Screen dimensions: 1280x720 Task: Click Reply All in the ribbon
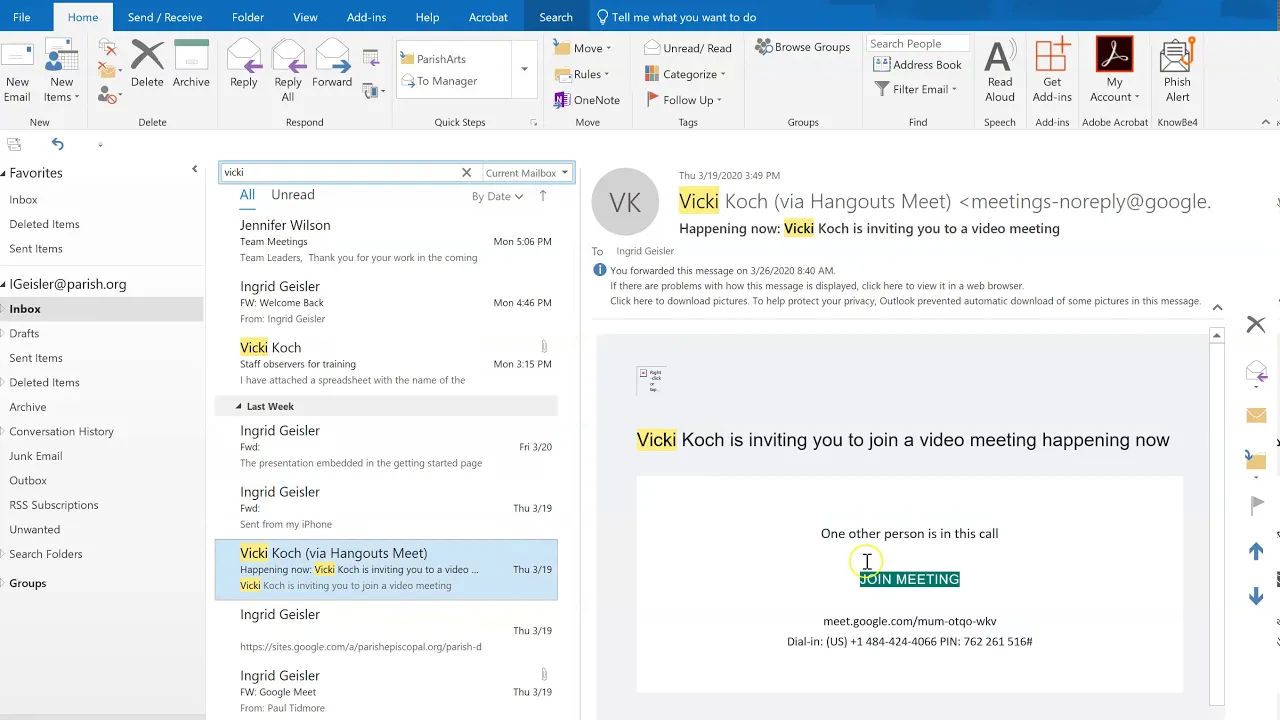[288, 72]
